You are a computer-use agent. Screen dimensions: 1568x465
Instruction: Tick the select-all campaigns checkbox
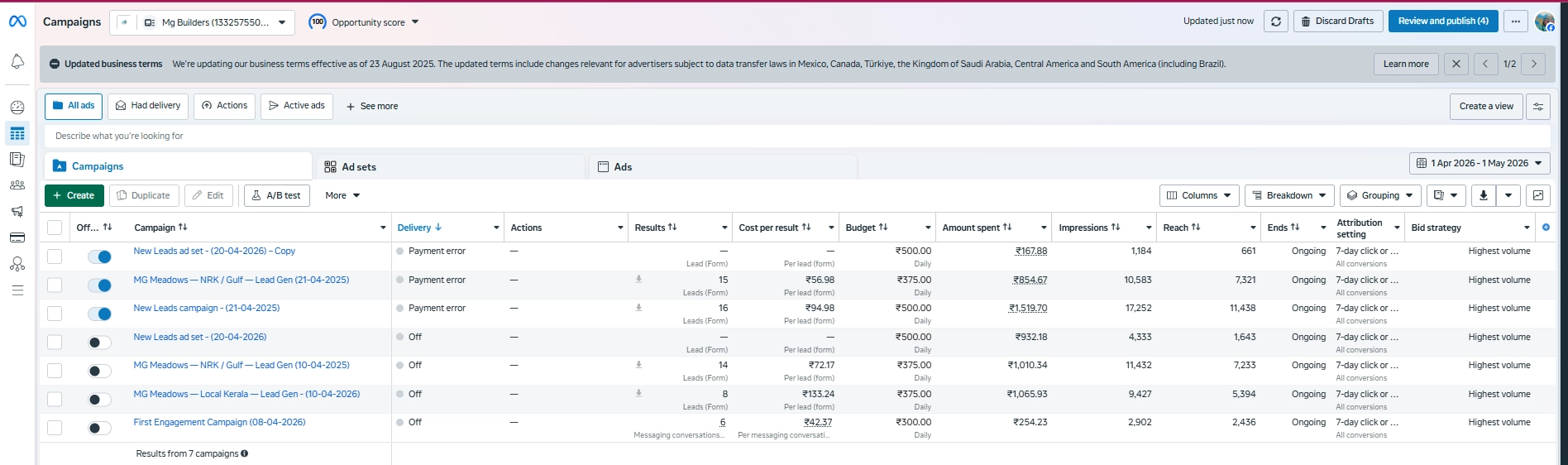click(55, 228)
